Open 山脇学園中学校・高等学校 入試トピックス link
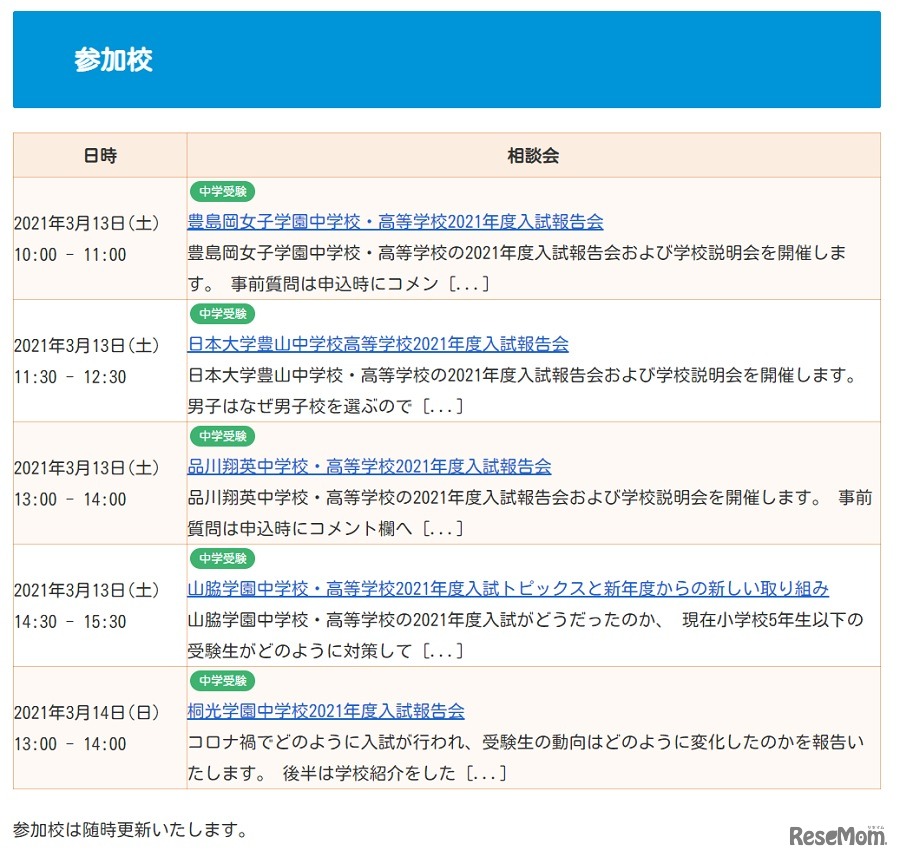The image size is (900, 859). [508, 589]
